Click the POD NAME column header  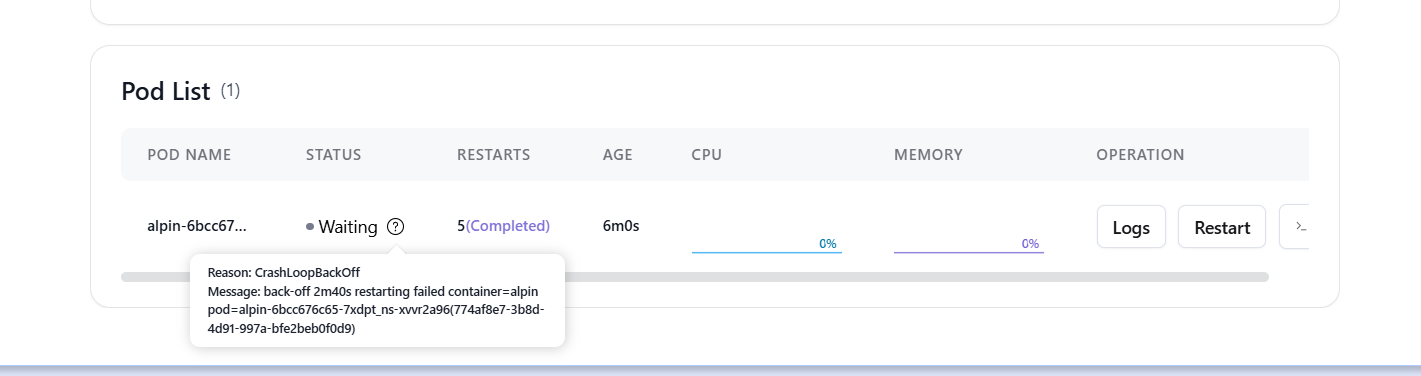(189, 155)
